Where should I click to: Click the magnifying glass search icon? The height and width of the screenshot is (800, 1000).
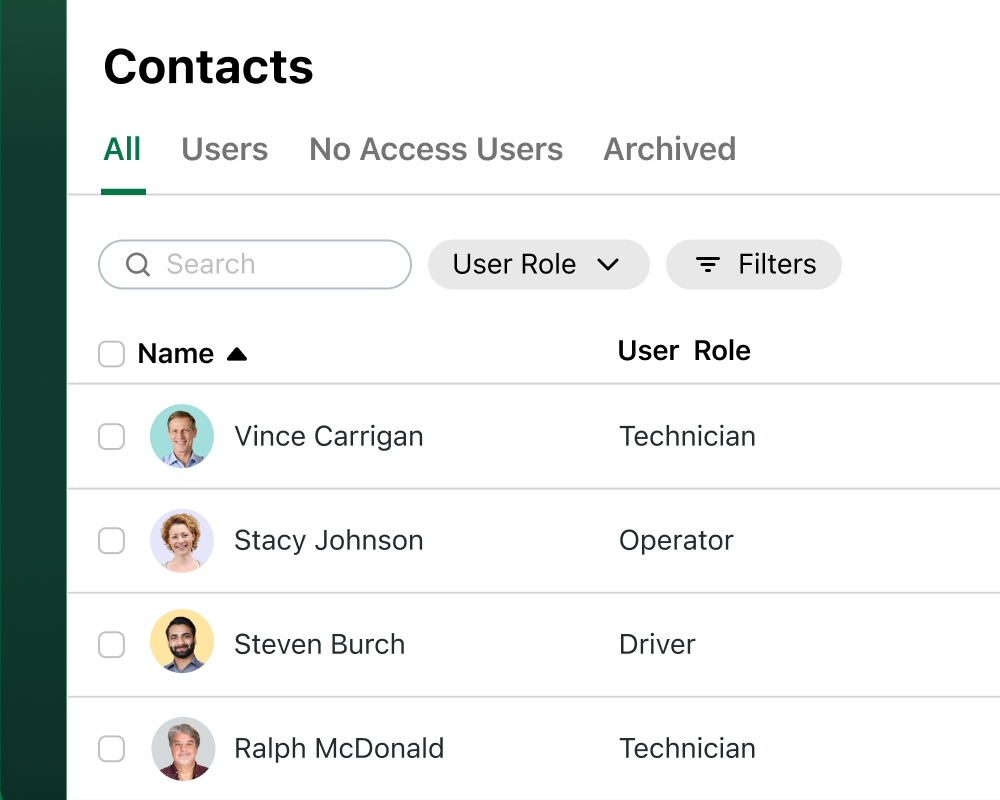pos(138,264)
